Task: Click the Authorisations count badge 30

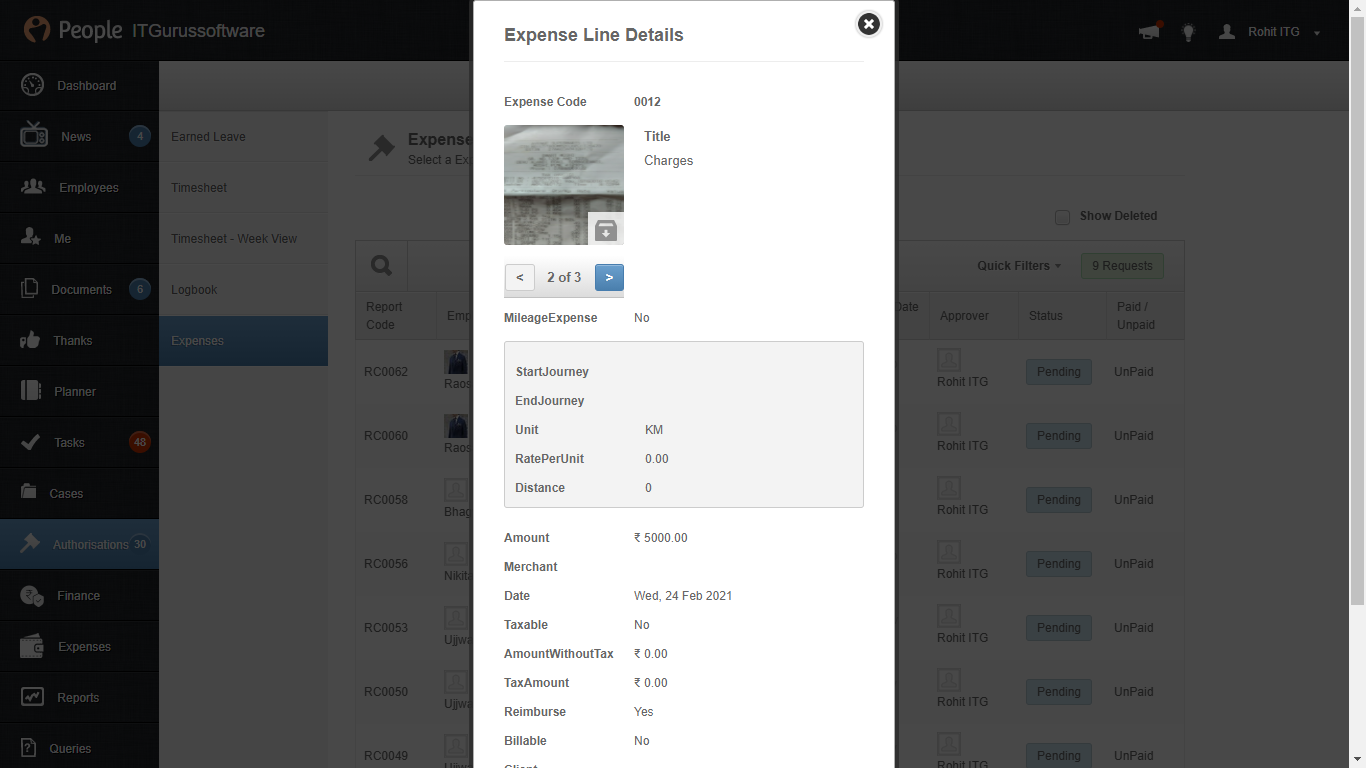Action: pyautogui.click(x=140, y=544)
